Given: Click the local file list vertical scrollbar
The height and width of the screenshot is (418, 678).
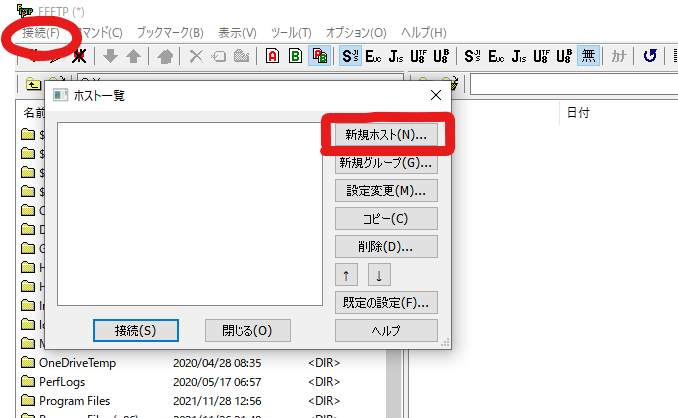Looking at the screenshot, I should coord(394,383).
